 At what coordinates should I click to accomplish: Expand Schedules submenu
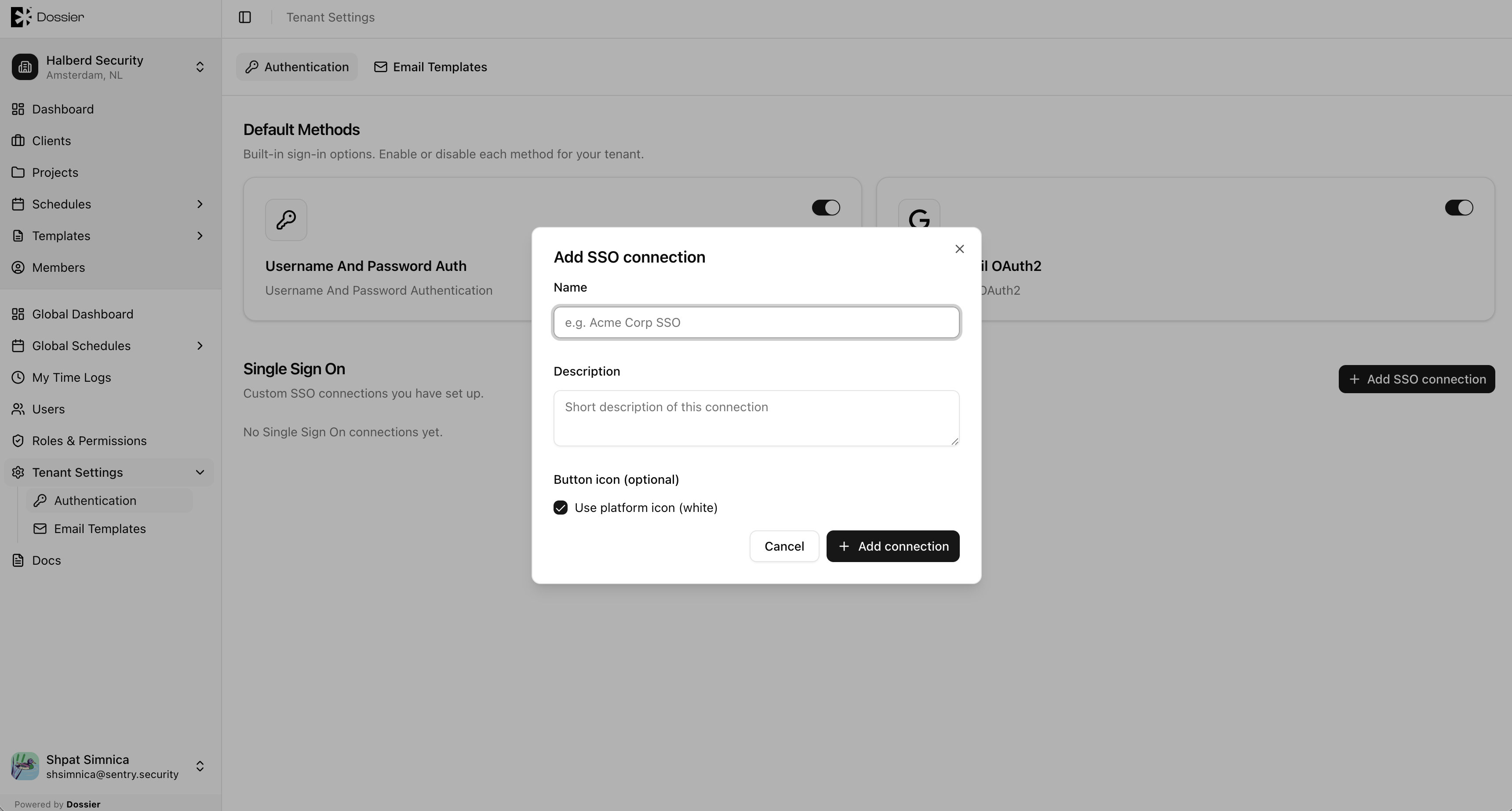(x=200, y=205)
